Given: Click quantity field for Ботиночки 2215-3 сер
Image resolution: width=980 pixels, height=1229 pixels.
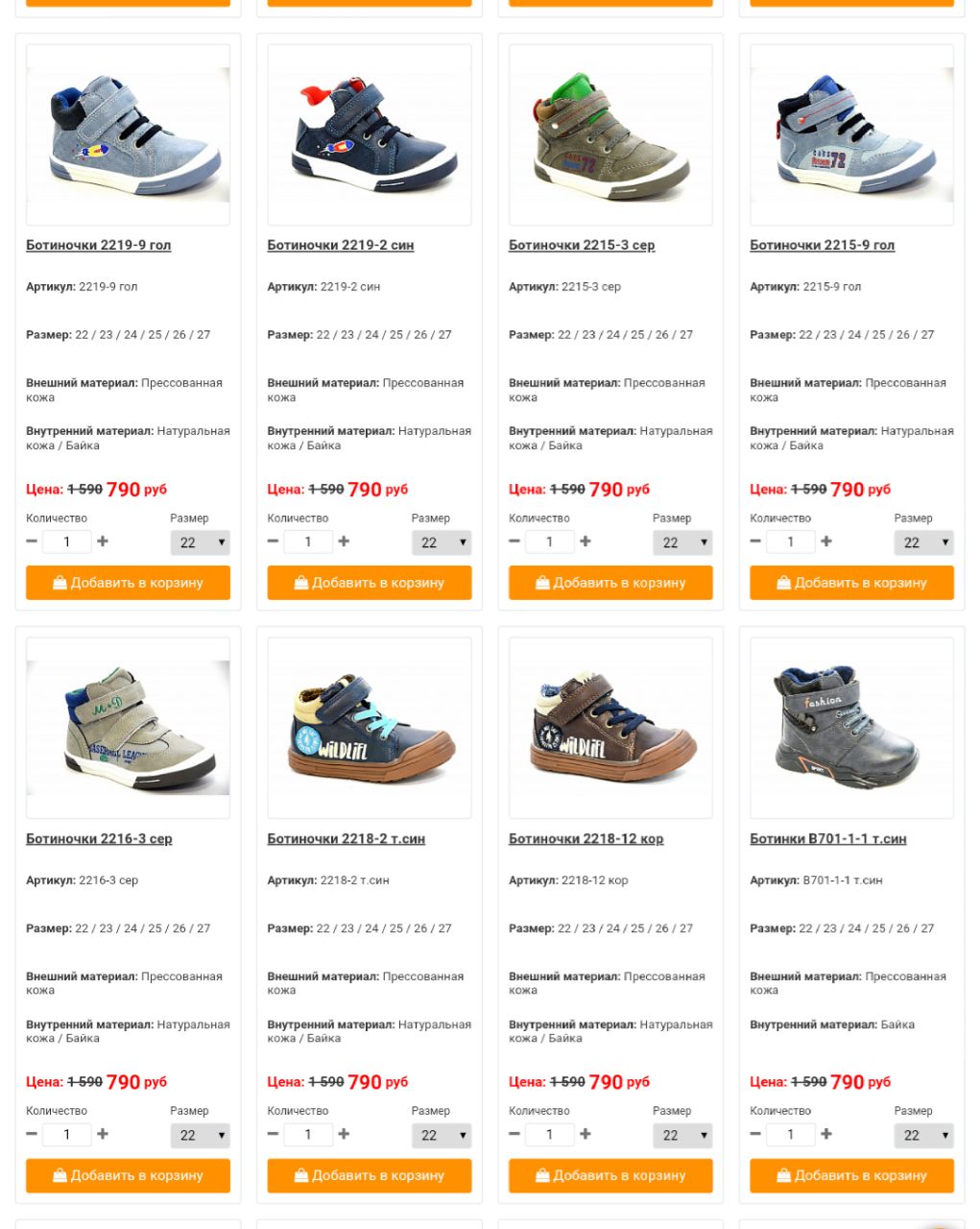Looking at the screenshot, I should point(550,542).
